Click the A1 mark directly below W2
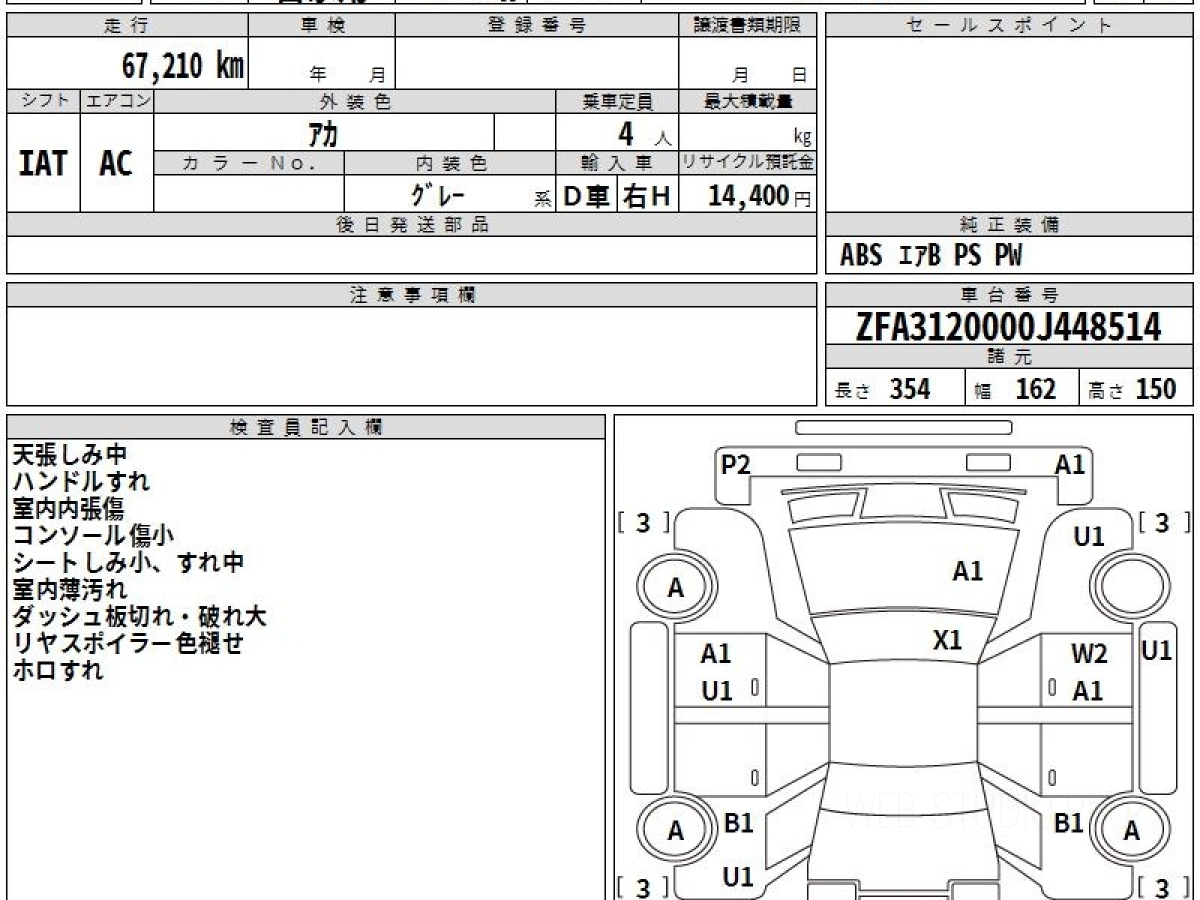This screenshot has width=1200, height=900. [x=1088, y=691]
